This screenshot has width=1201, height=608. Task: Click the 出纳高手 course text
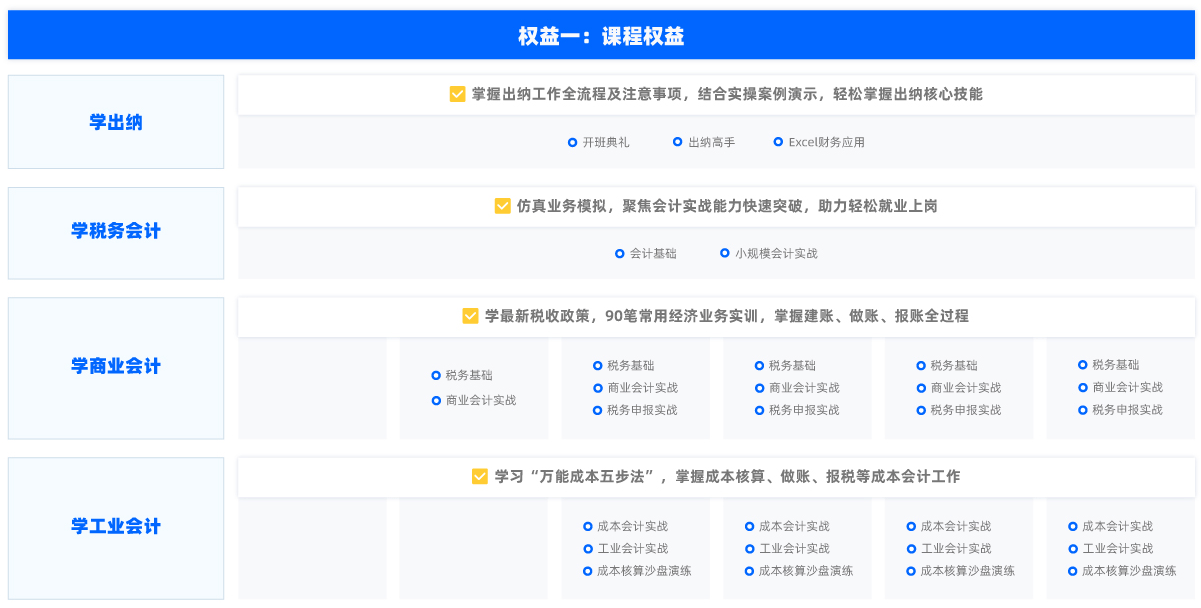711,143
